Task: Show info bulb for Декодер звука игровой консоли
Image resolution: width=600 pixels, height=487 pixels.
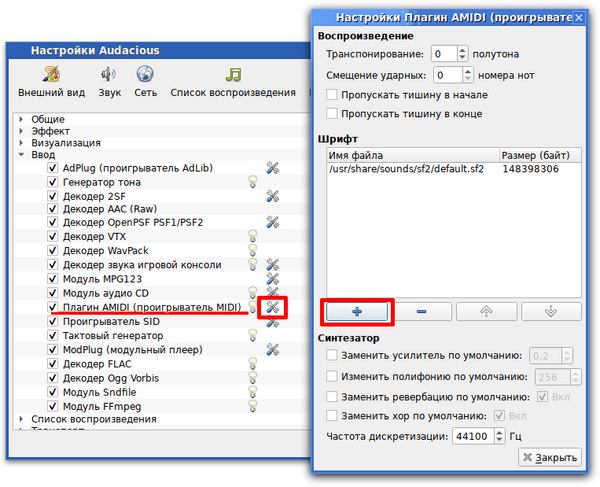Action: (x=253, y=265)
